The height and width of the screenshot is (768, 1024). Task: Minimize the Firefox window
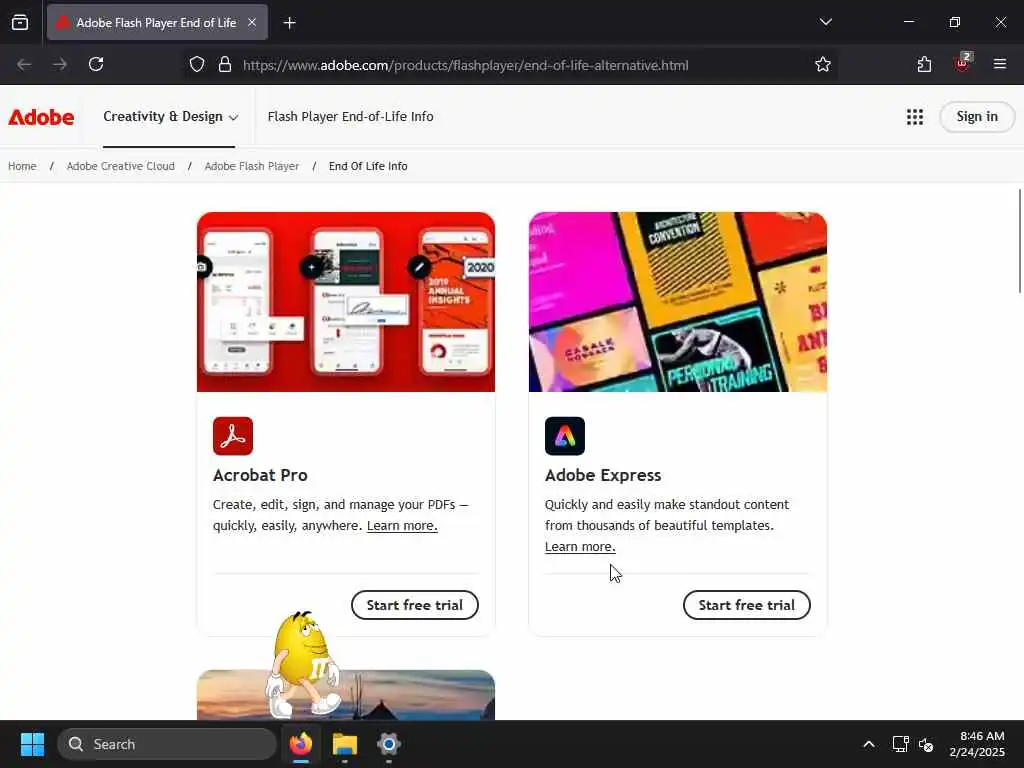[x=908, y=22]
